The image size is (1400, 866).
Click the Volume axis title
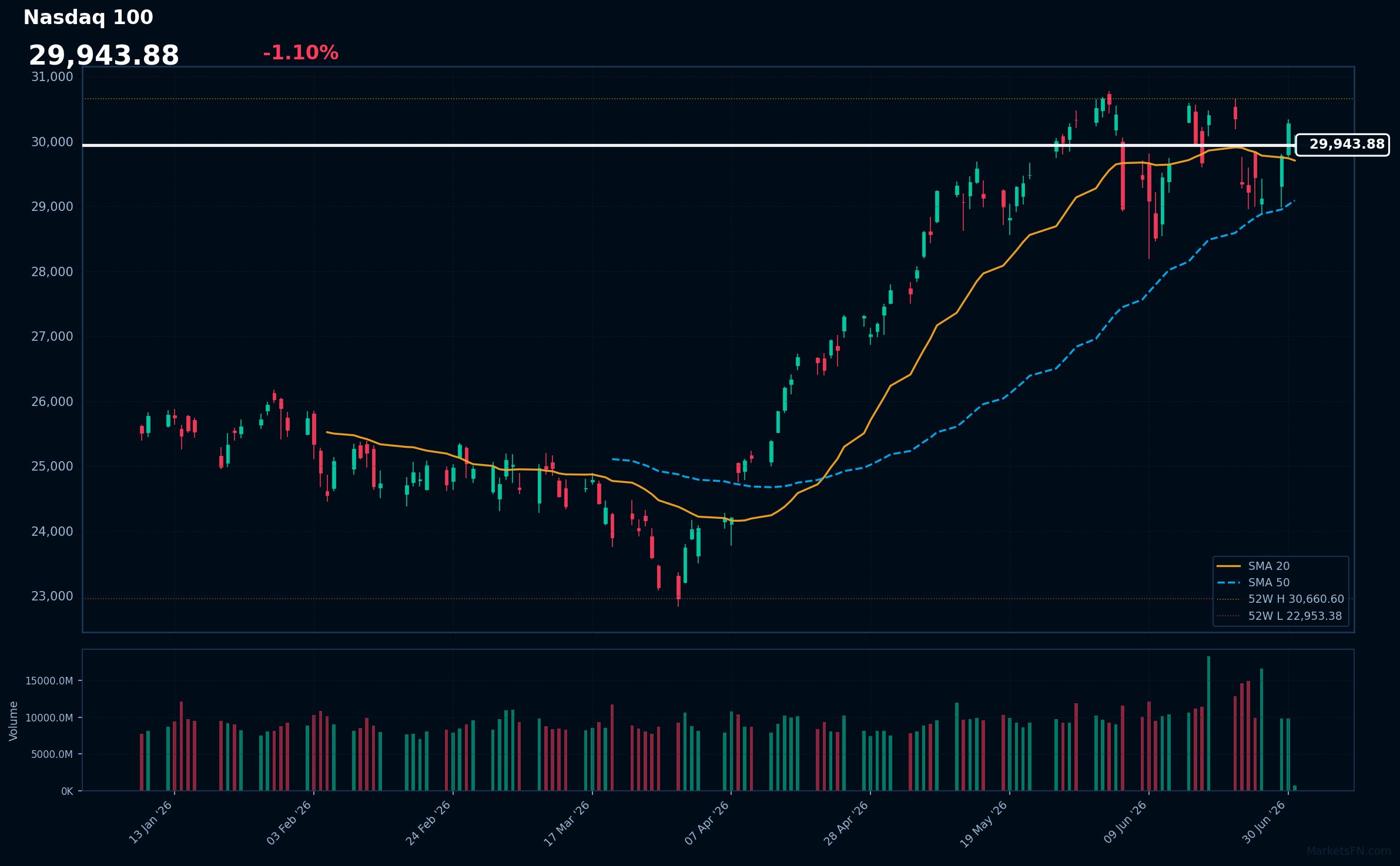(14, 721)
